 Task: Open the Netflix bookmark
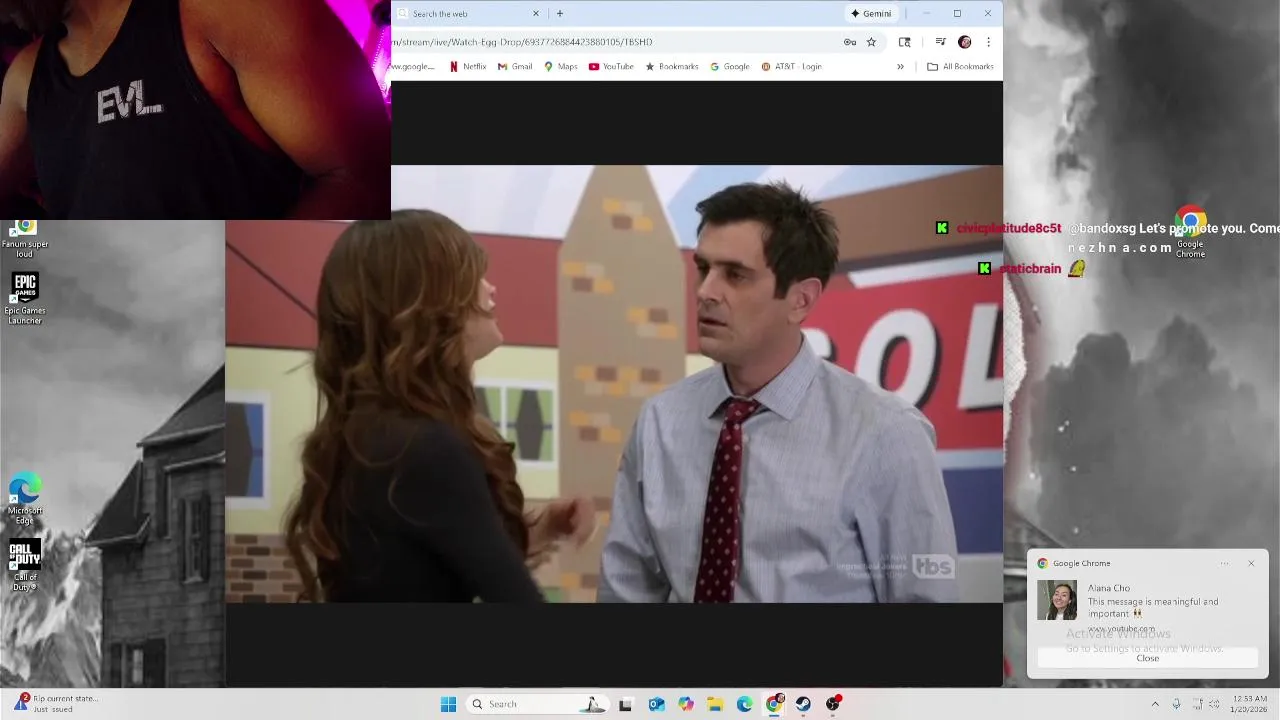[468, 67]
